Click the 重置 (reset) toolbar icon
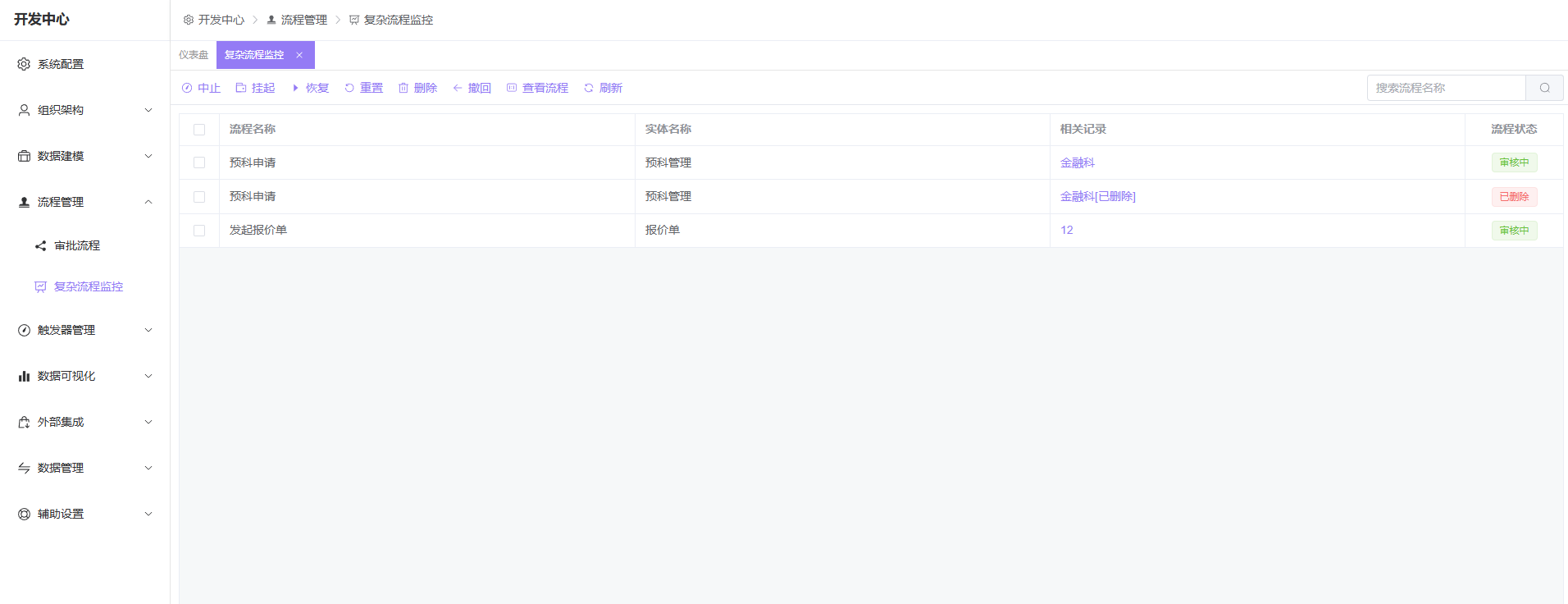1568x604 pixels. coord(349,88)
